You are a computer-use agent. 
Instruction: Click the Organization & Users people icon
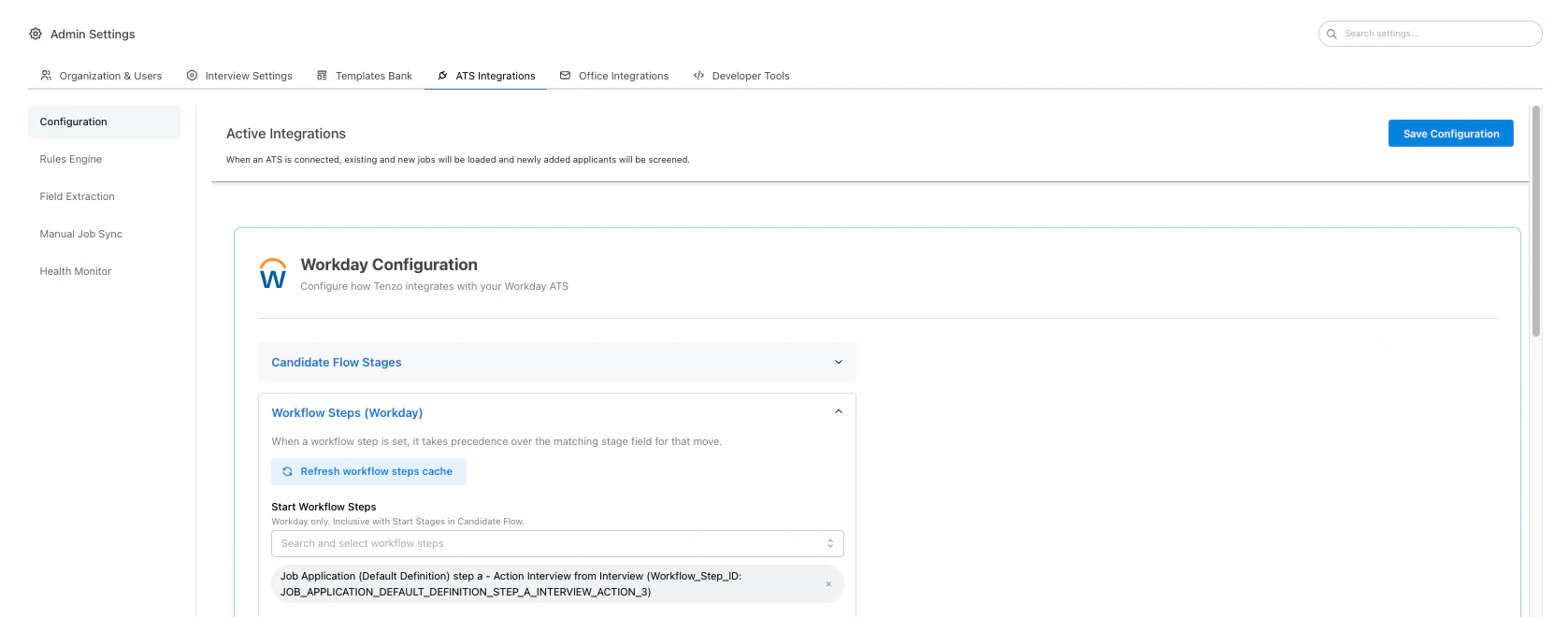tap(46, 76)
